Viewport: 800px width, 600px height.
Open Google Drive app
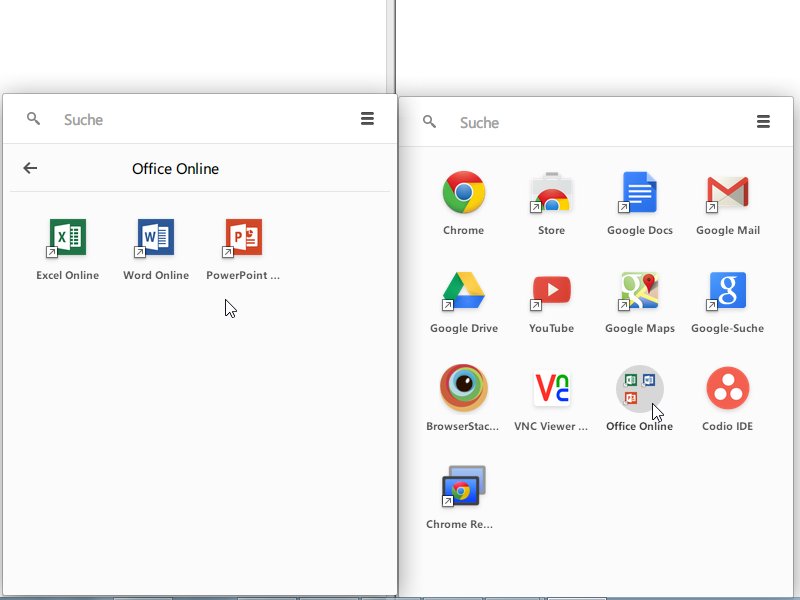(464, 291)
